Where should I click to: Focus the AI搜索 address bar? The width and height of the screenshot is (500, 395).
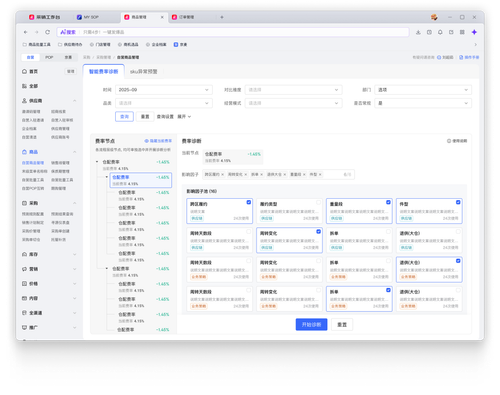(x=233, y=32)
